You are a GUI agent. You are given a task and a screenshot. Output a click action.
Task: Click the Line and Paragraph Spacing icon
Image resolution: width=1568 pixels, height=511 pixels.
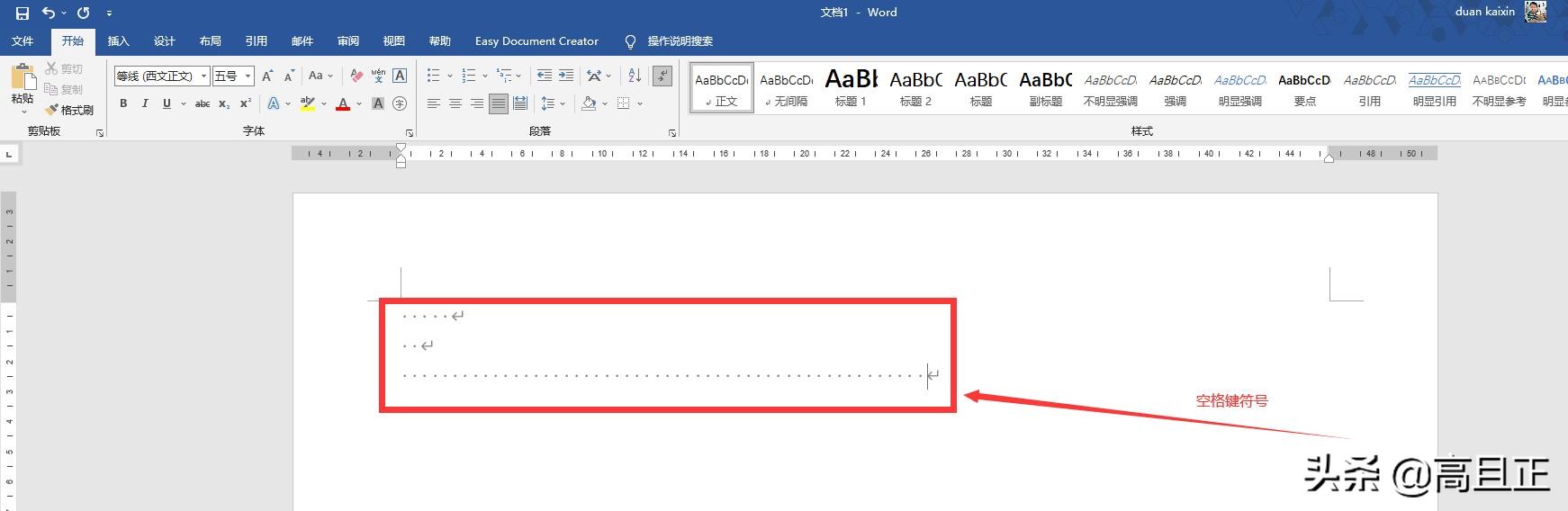click(548, 103)
